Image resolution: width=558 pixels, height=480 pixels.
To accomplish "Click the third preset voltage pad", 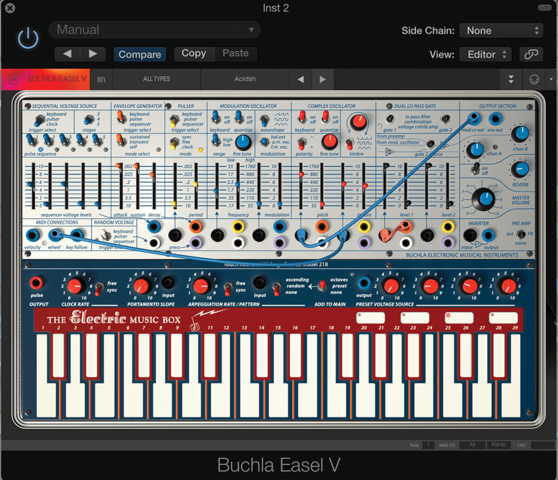I will point(459,317).
